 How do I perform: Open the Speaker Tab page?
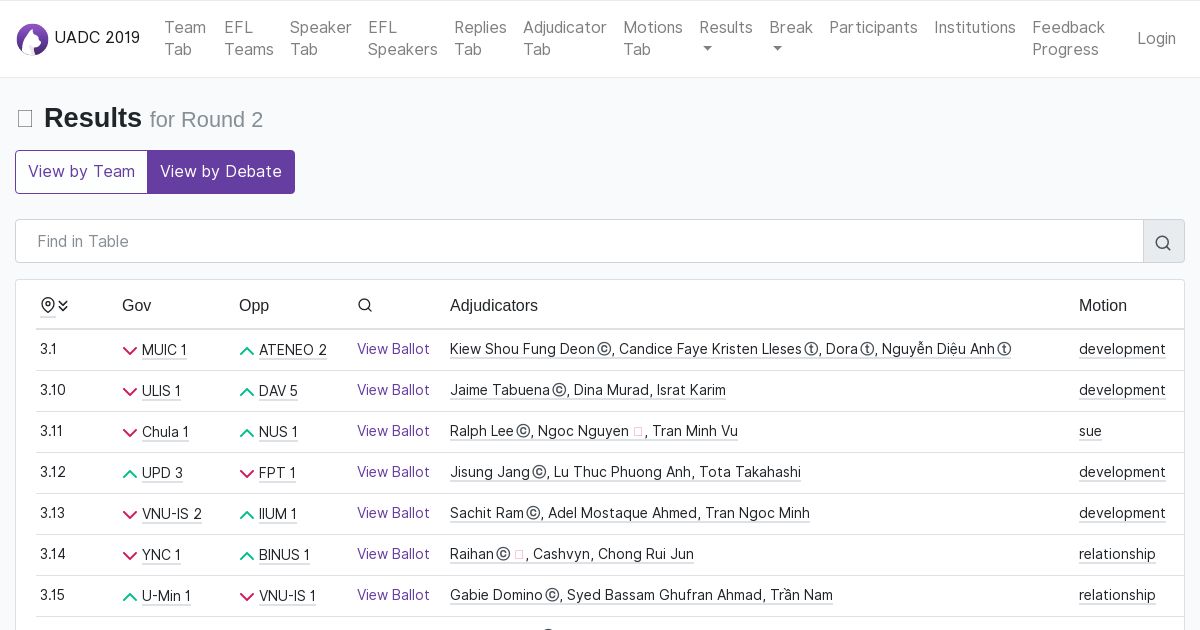pyautogui.click(x=320, y=38)
